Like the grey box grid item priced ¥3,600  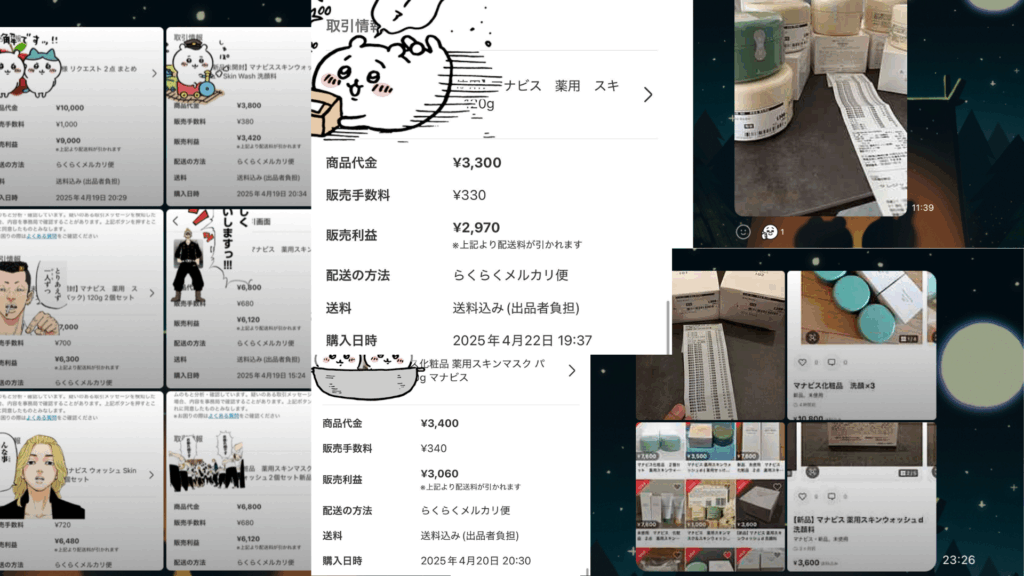click(776, 487)
